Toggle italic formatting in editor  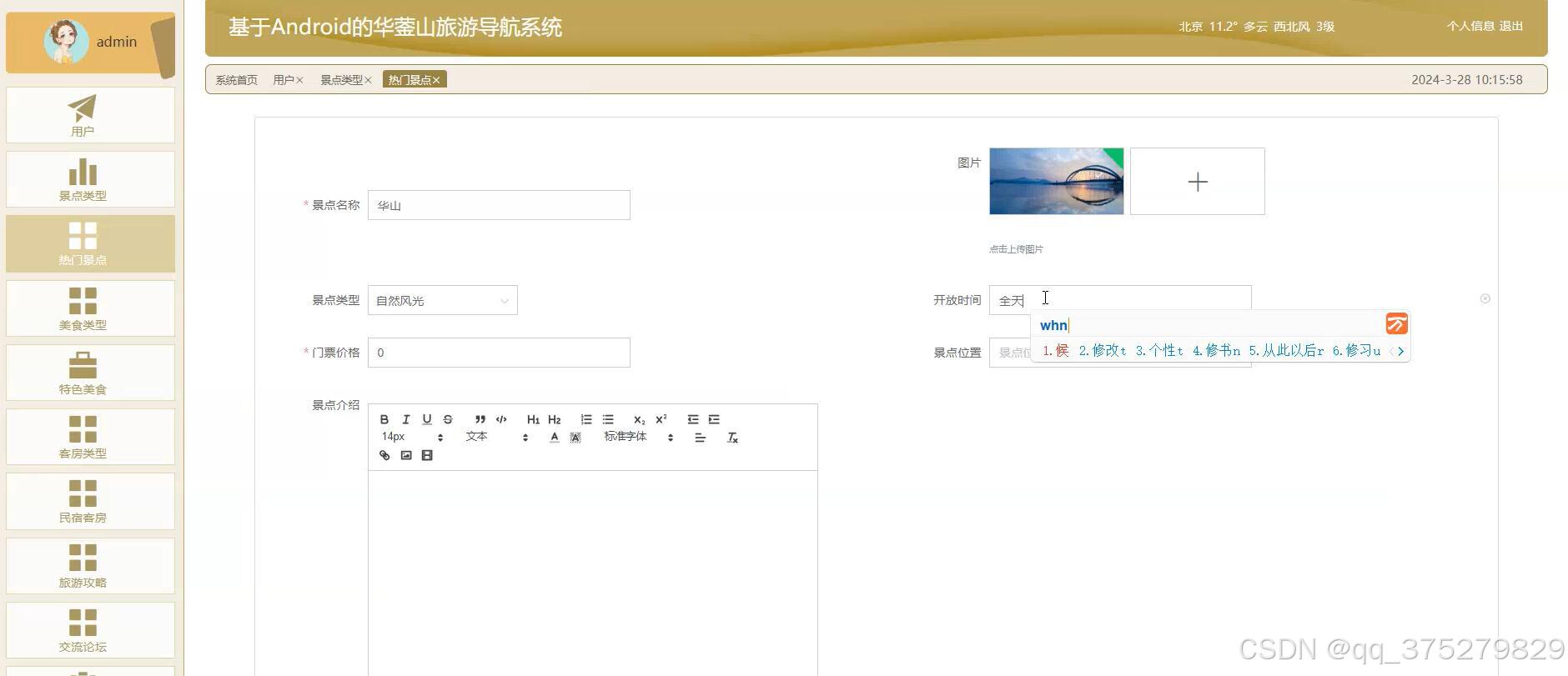click(x=405, y=419)
